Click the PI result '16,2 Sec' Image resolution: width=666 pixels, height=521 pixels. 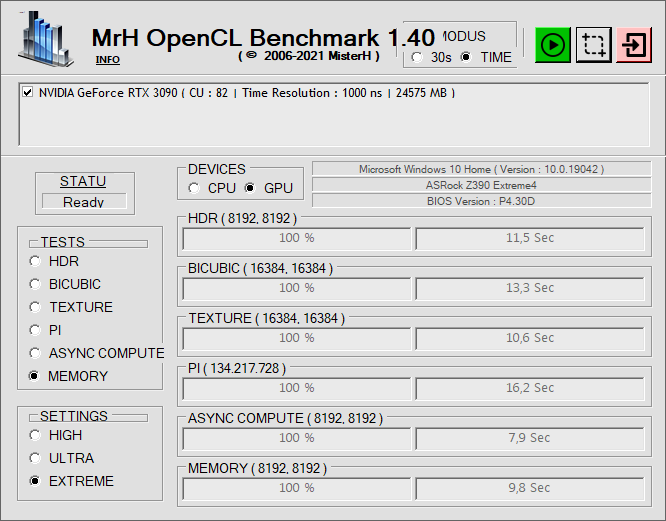[x=530, y=389]
